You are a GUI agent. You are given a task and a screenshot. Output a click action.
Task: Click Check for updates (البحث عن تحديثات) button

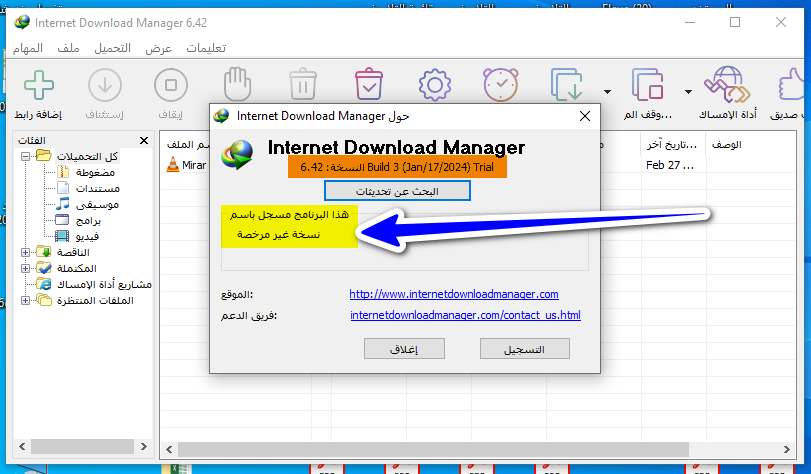398,190
